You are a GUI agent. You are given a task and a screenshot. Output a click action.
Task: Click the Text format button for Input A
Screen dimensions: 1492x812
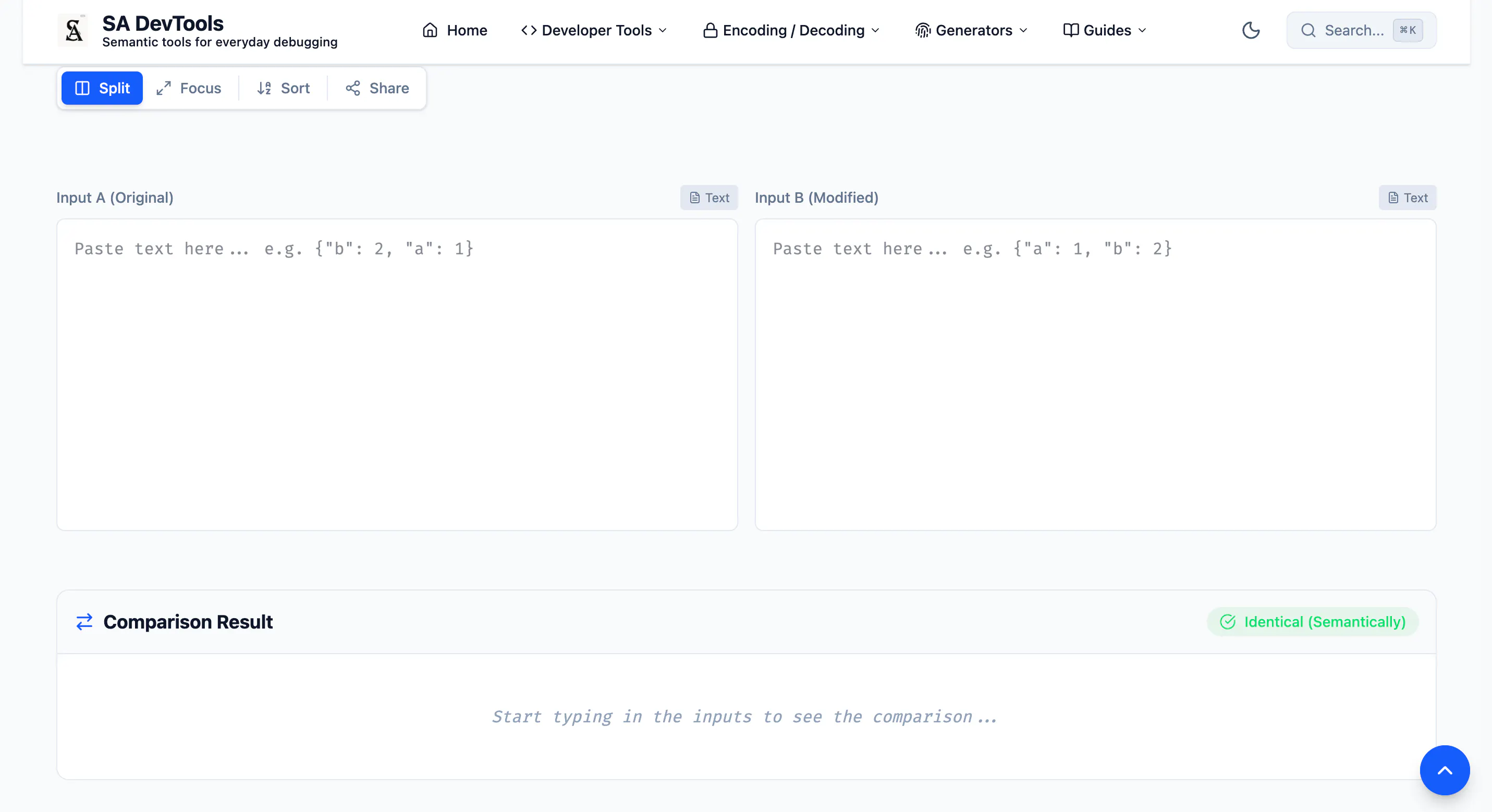pyautogui.click(x=709, y=198)
